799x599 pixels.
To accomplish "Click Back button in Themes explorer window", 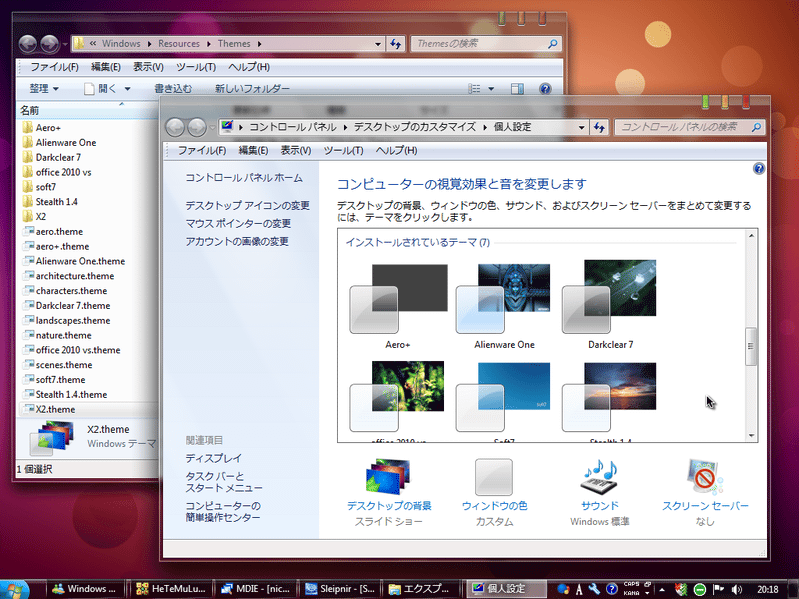I will [28, 44].
